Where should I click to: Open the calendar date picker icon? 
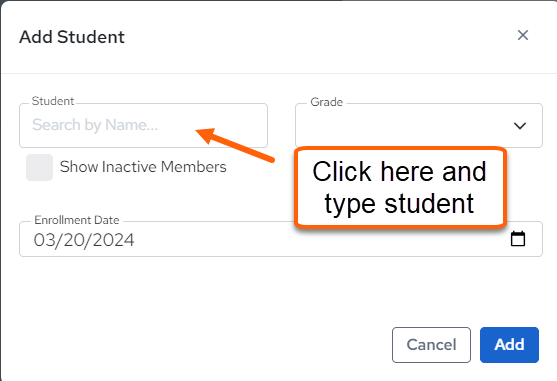pyautogui.click(x=518, y=239)
